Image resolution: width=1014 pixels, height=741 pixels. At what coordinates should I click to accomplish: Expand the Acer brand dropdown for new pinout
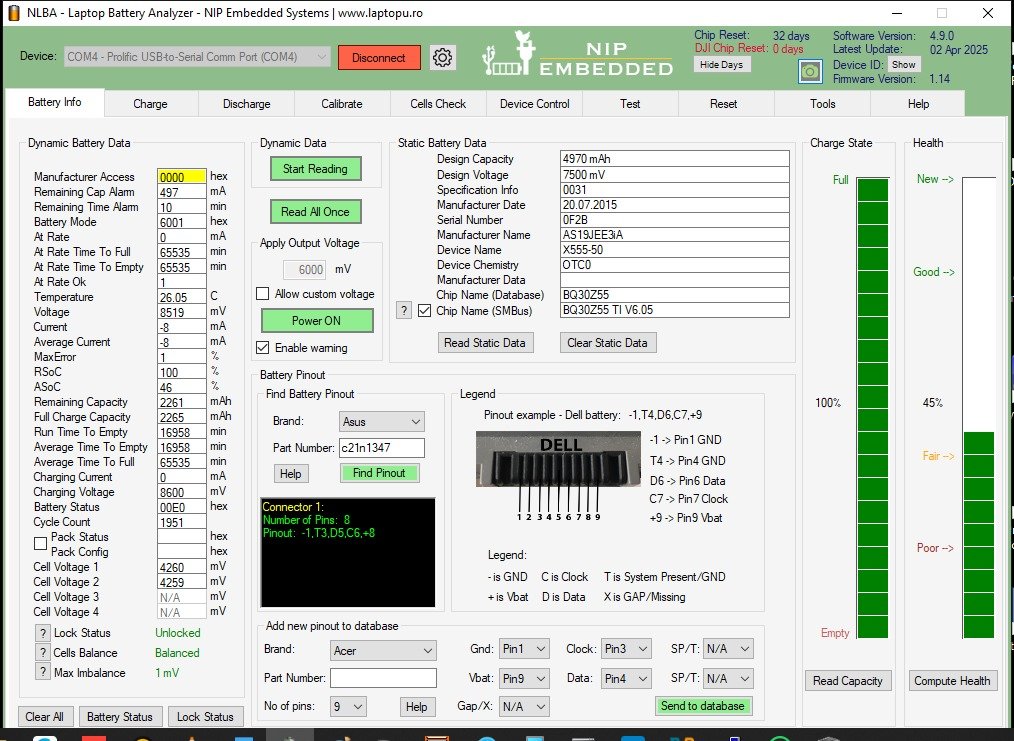click(x=383, y=651)
